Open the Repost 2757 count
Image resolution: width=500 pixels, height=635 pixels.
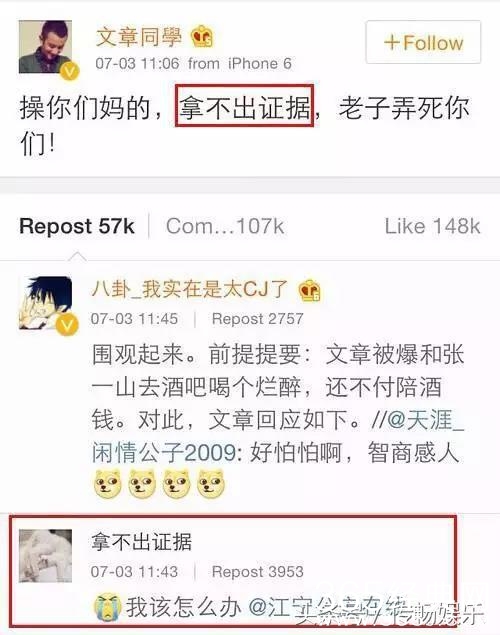pyautogui.click(x=257, y=319)
